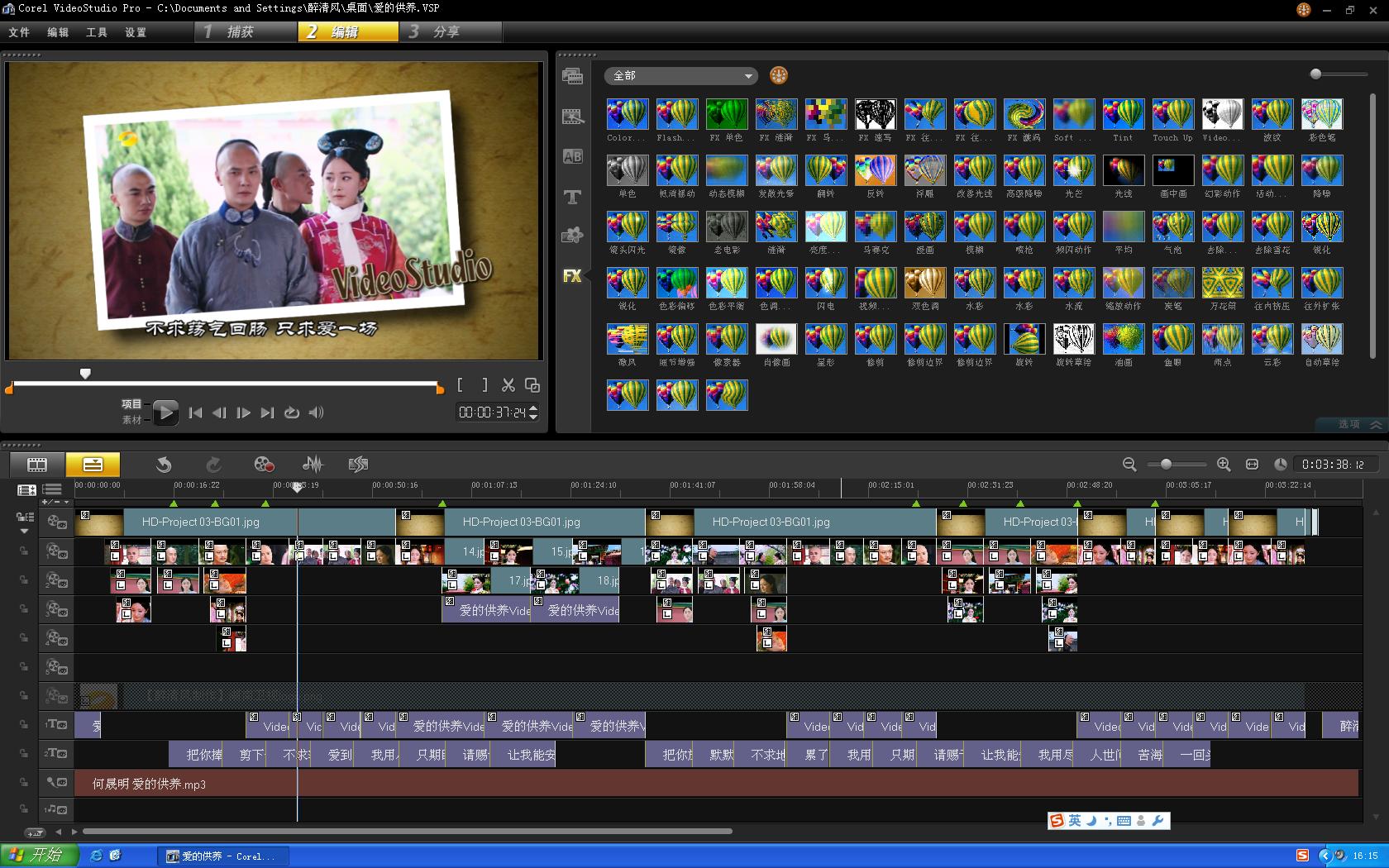The width and height of the screenshot is (1389, 868).
Task: Switch to Storyboard view
Action: click(x=37, y=465)
